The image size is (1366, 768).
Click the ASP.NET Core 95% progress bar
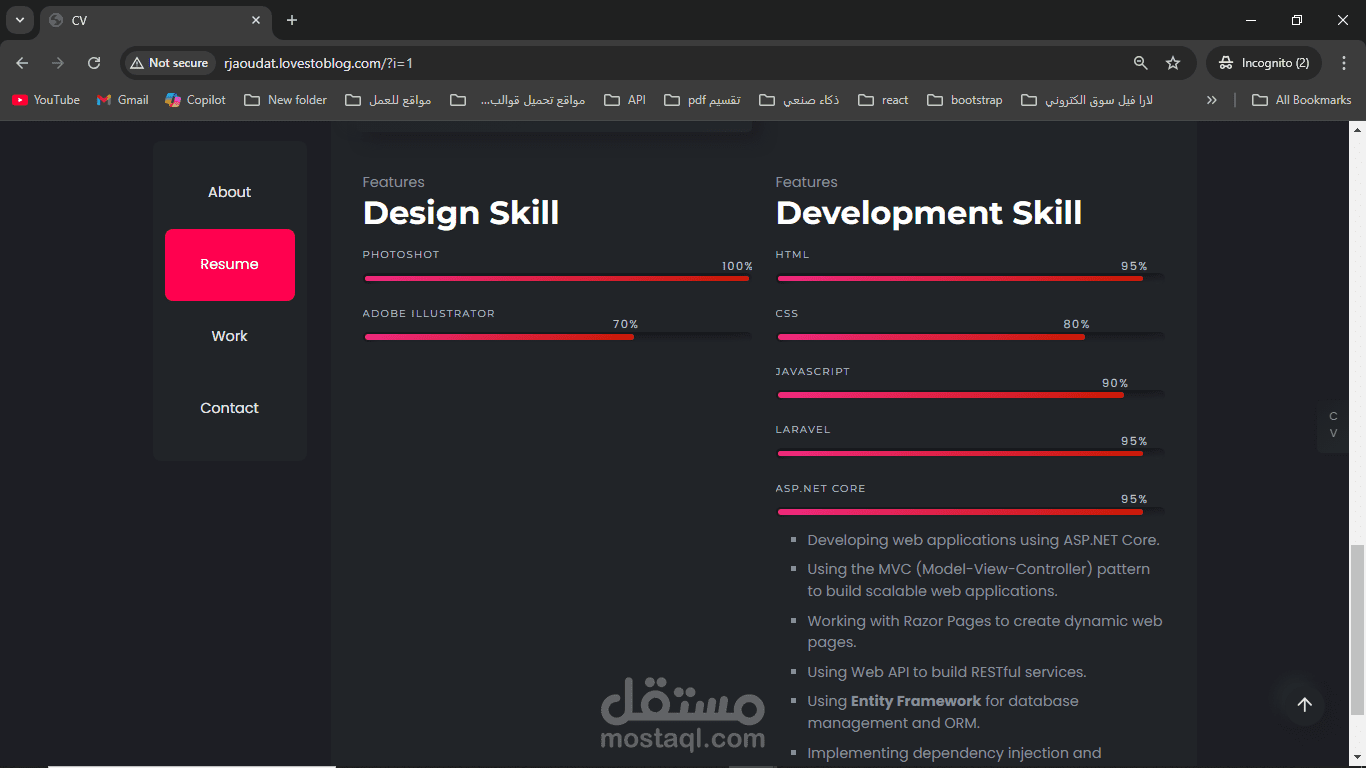(970, 512)
